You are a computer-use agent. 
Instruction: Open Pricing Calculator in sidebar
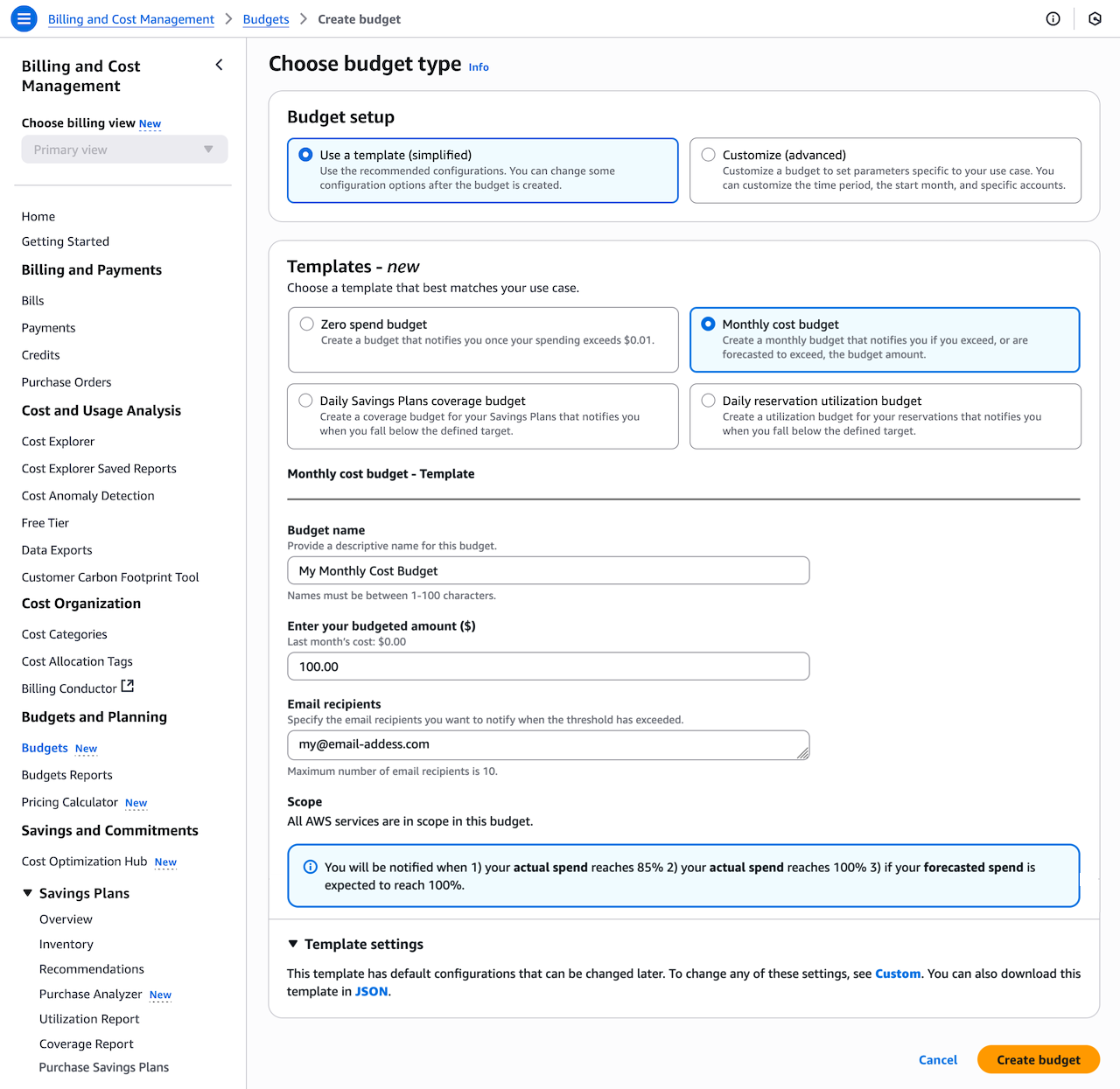click(x=70, y=802)
